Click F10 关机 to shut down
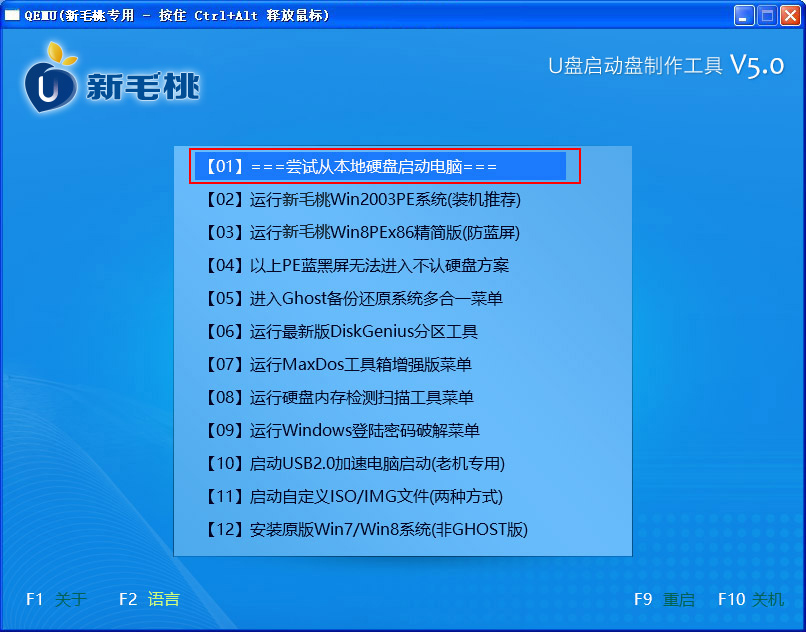Image resolution: width=806 pixels, height=632 pixels. [x=749, y=599]
